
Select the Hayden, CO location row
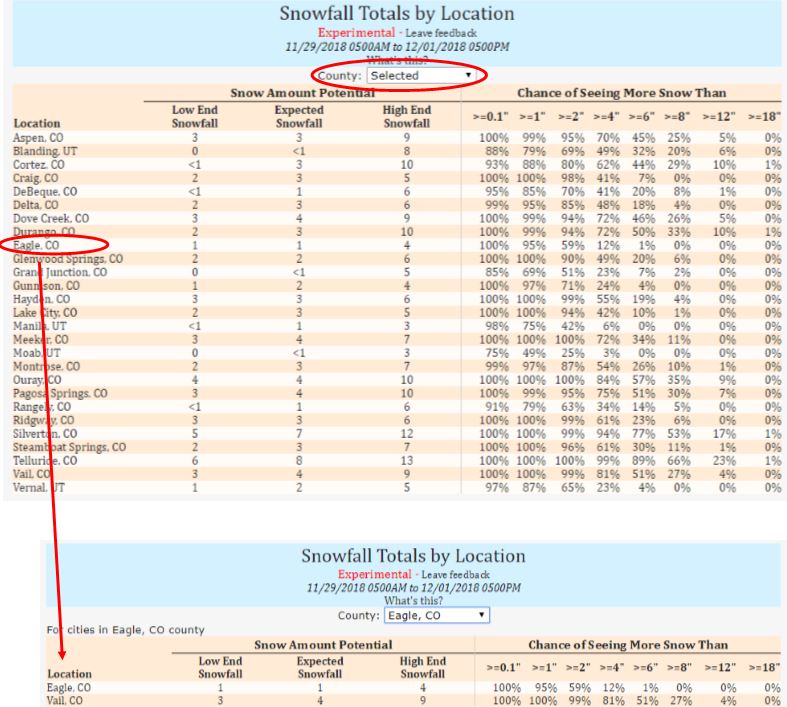pos(397,299)
